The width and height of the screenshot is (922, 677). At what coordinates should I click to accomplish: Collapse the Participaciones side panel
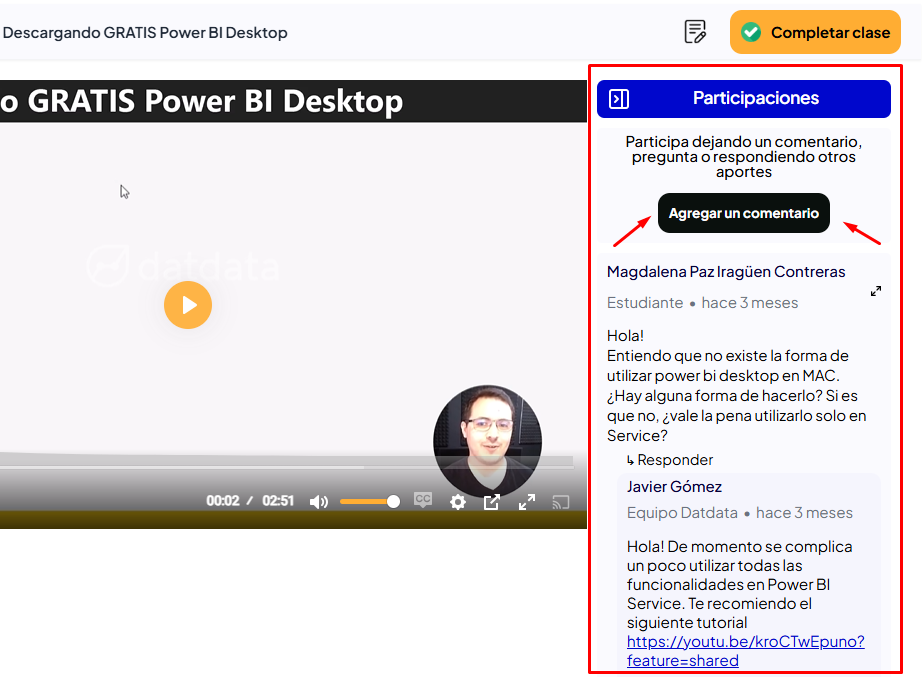619,99
